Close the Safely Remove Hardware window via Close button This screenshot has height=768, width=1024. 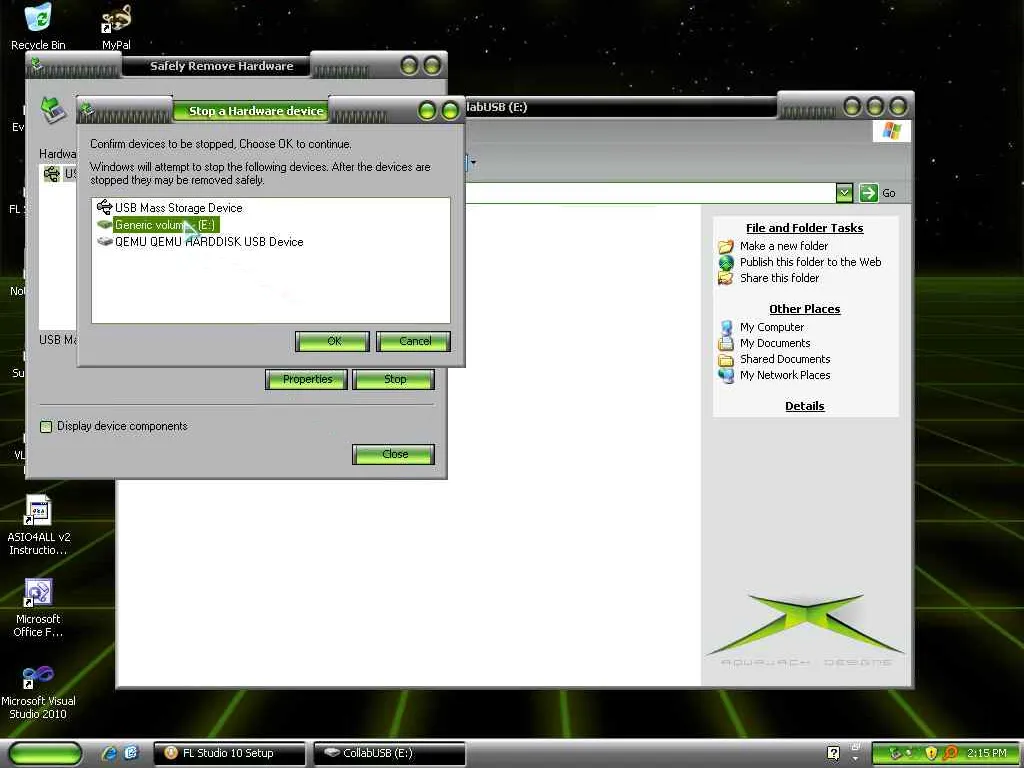click(394, 455)
